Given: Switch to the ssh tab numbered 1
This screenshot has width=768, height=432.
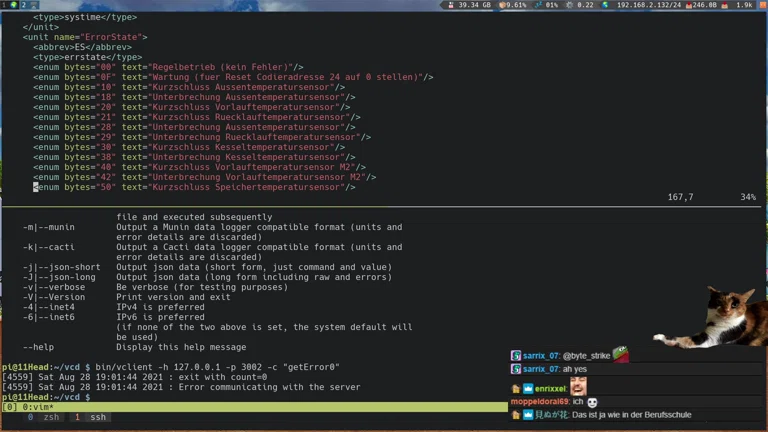Looking at the screenshot, I should coord(91,417).
